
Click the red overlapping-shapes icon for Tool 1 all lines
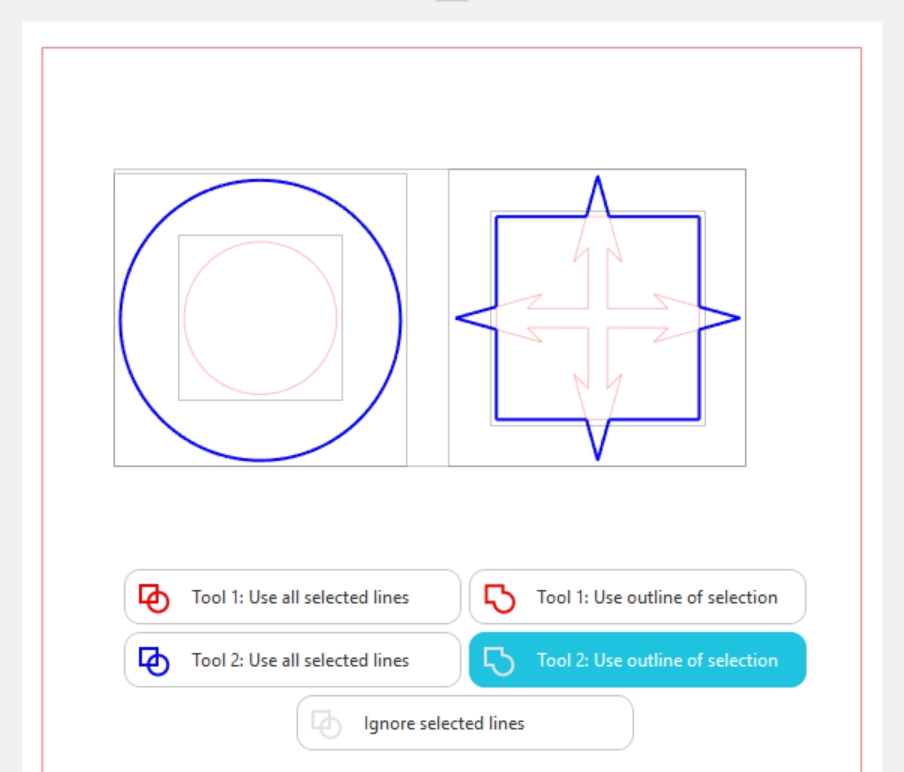(153, 598)
